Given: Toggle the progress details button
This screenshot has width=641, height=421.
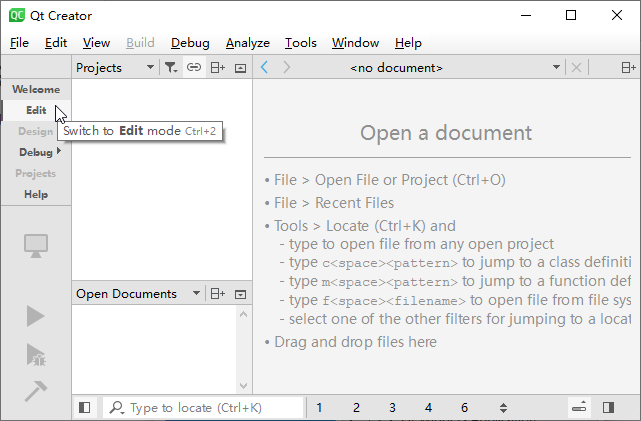Looking at the screenshot, I should 580,408.
